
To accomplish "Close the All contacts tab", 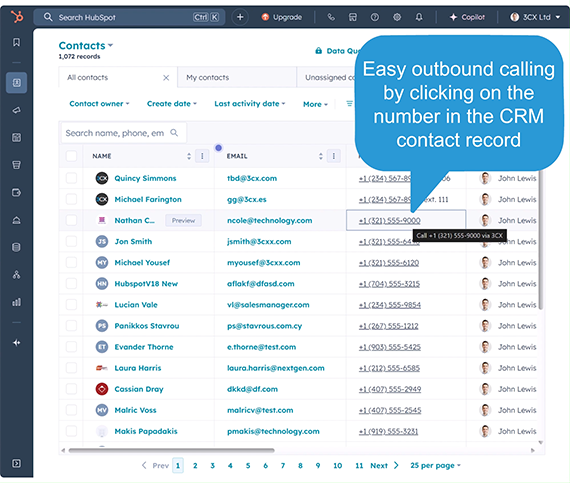I will coord(166,78).
